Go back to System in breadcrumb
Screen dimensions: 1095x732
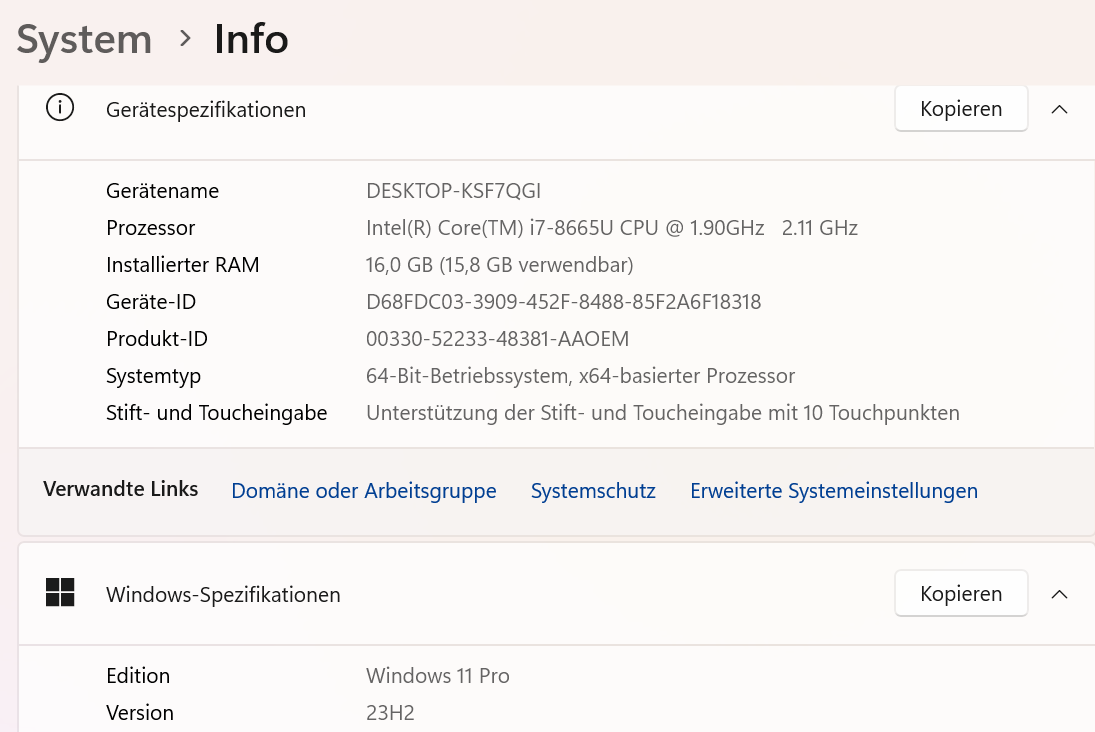(x=84, y=39)
